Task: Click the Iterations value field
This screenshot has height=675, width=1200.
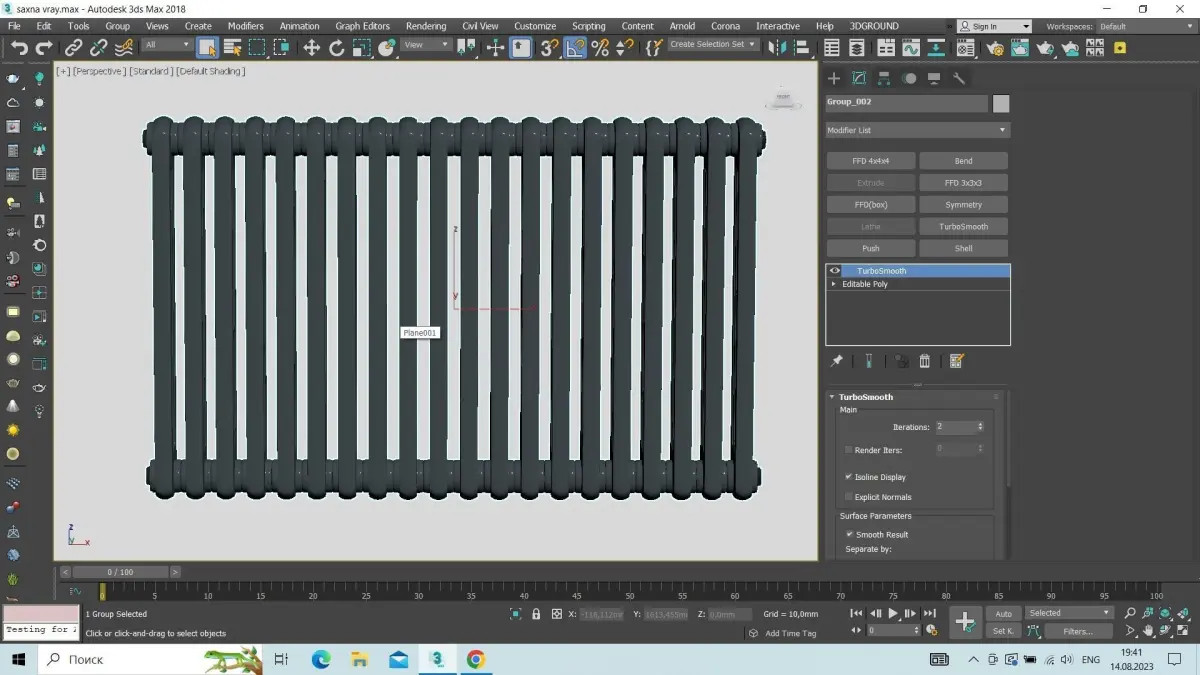Action: (x=955, y=427)
